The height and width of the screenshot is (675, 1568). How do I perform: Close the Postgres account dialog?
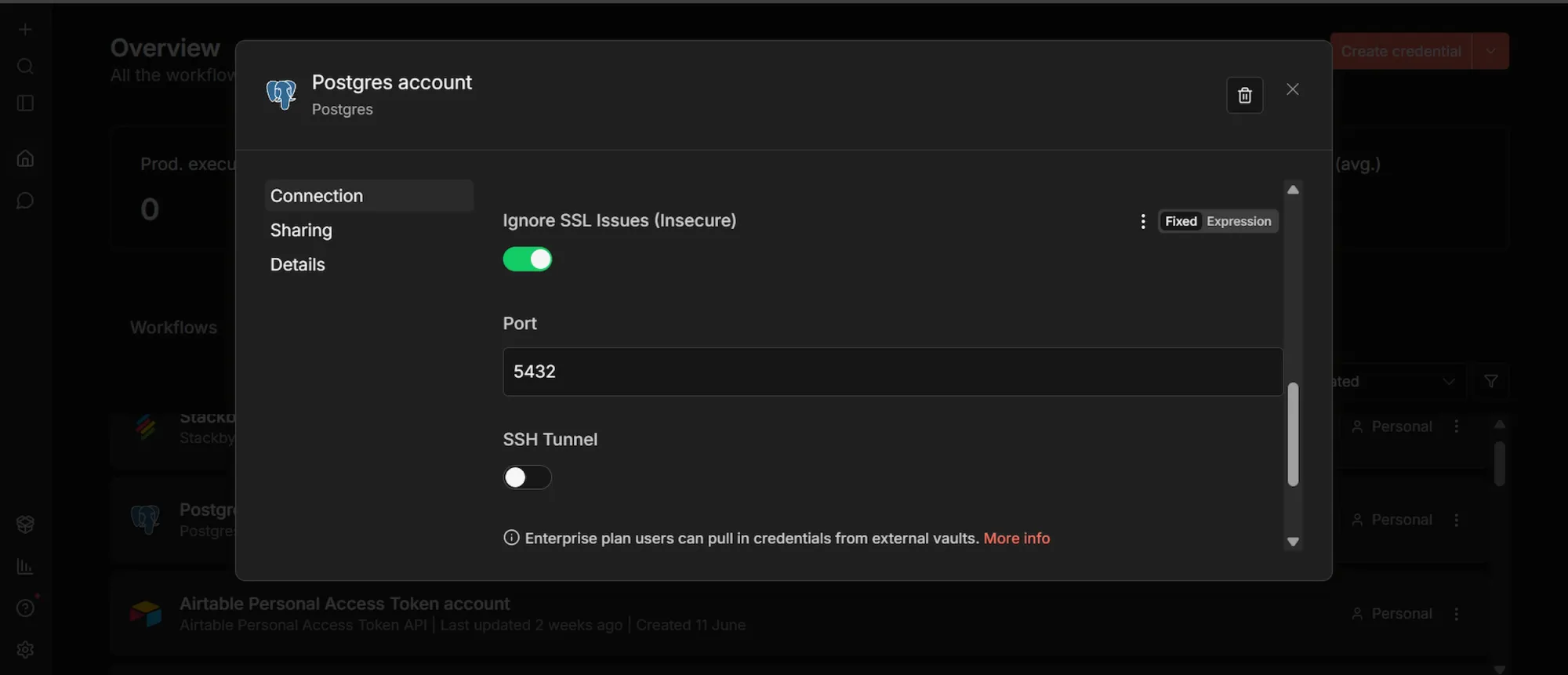tap(1293, 89)
